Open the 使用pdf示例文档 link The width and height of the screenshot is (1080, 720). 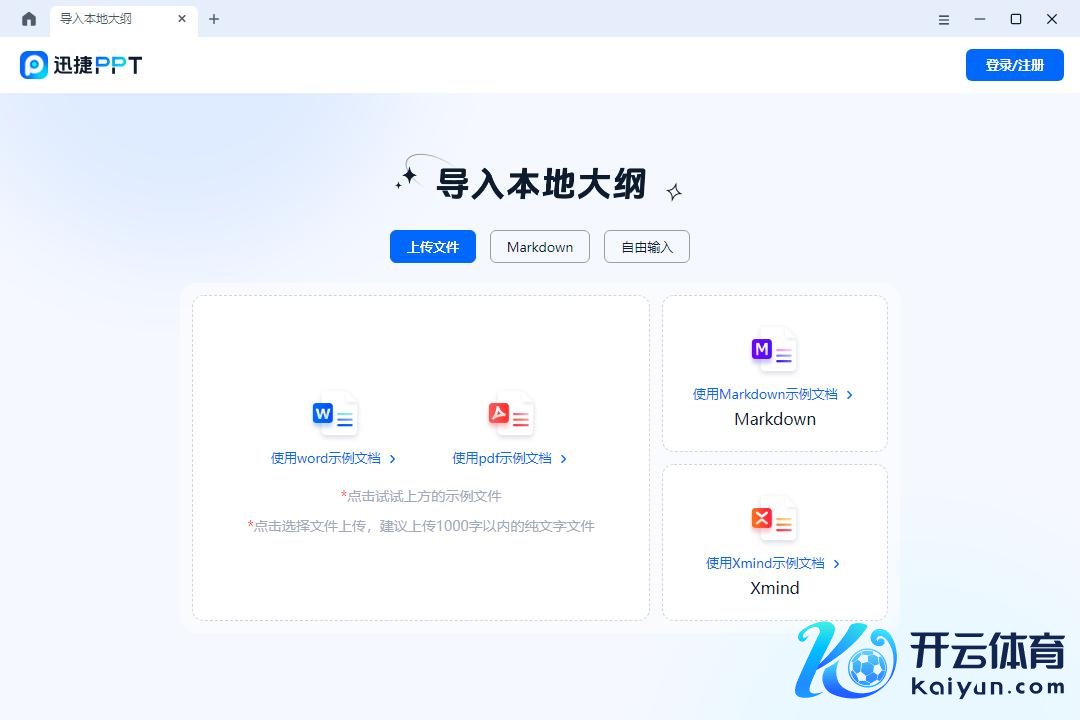click(502, 458)
